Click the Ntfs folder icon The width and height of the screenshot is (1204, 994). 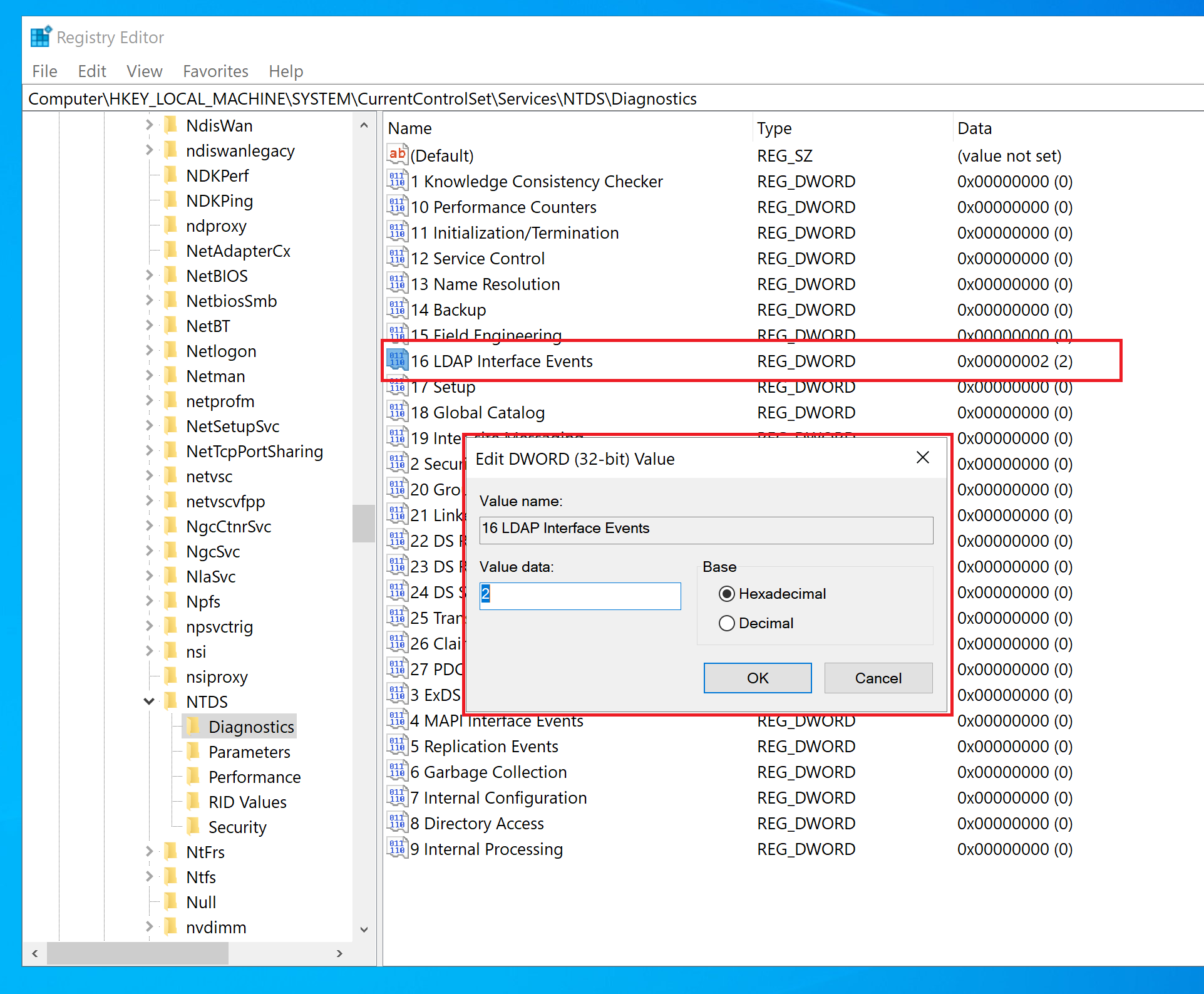point(171,876)
